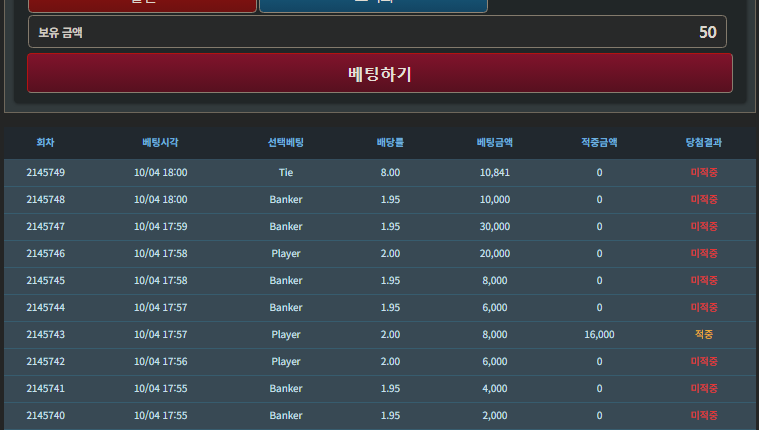Screen dimensions: 759x430
Task: Click Banker in row 2145740
Action: pyautogui.click(x=286, y=415)
